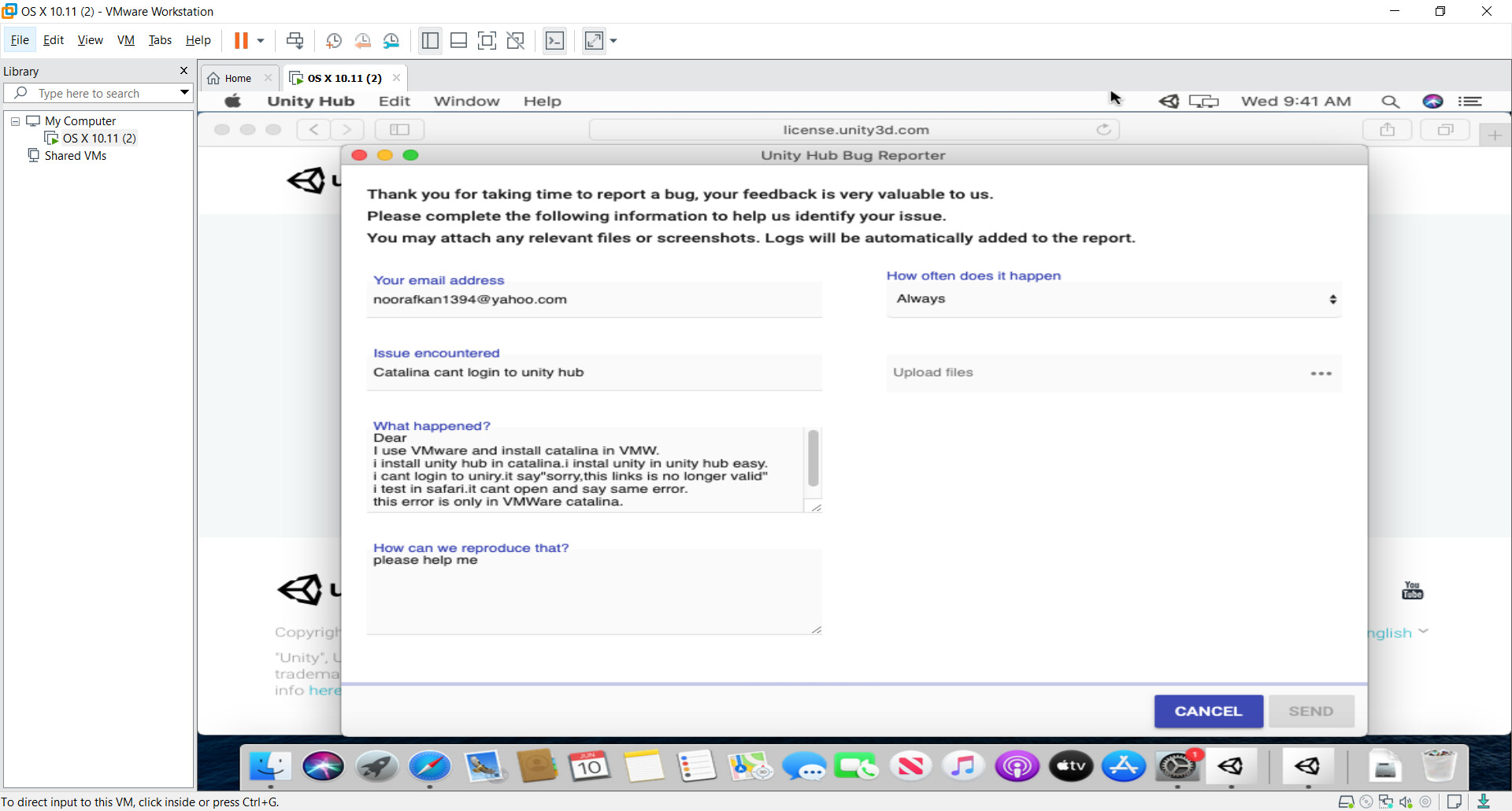Screen dimensions: 1512x811
Task: Reload the license.unity3d.com page
Action: [1104, 129]
